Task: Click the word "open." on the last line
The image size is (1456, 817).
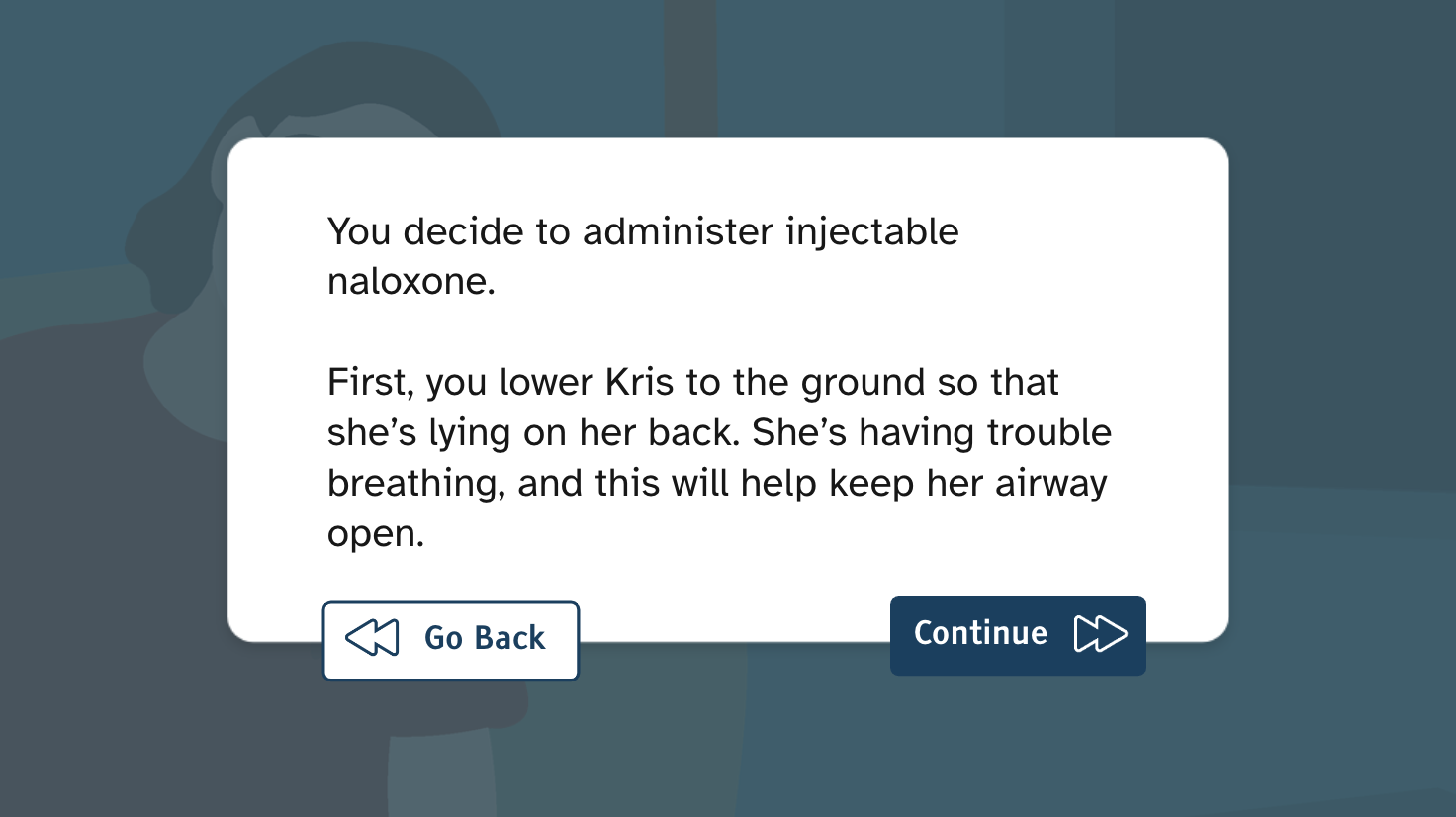Action: click(376, 534)
